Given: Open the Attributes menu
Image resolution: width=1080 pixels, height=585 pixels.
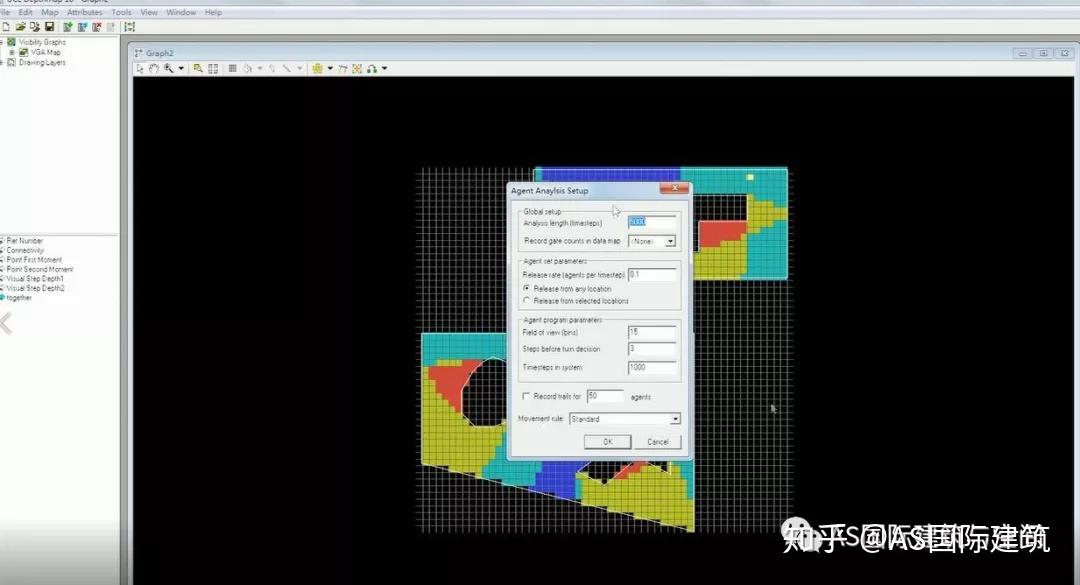Looking at the screenshot, I should point(84,12).
